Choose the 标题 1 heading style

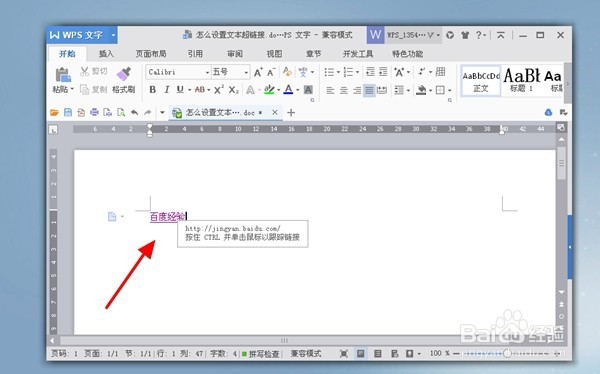[x=522, y=81]
